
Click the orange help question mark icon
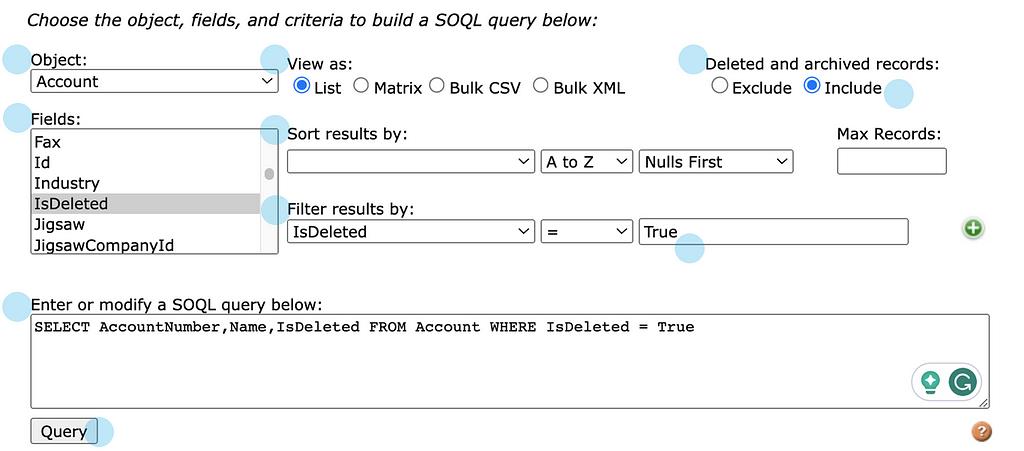(x=981, y=432)
